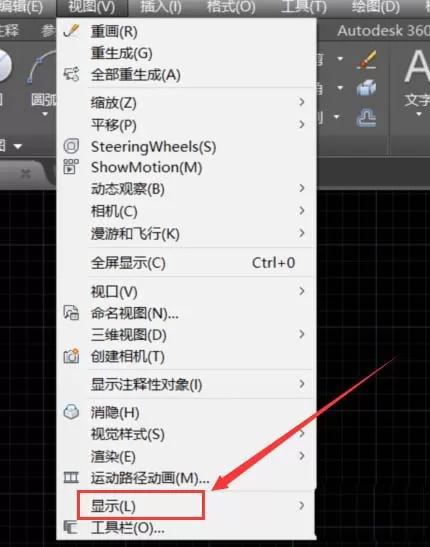Image resolution: width=430 pixels, height=547 pixels.
Task: Open the Insert (插入) menu
Action: (161, 7)
